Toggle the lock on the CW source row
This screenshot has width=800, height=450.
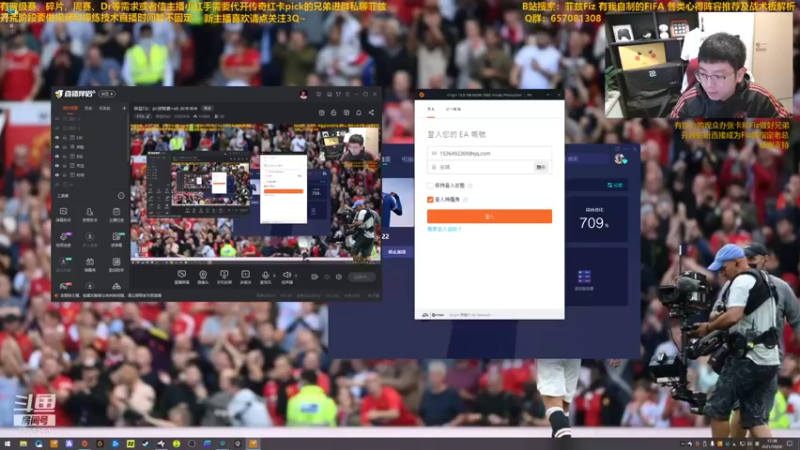pyautogui.click(x=64, y=138)
